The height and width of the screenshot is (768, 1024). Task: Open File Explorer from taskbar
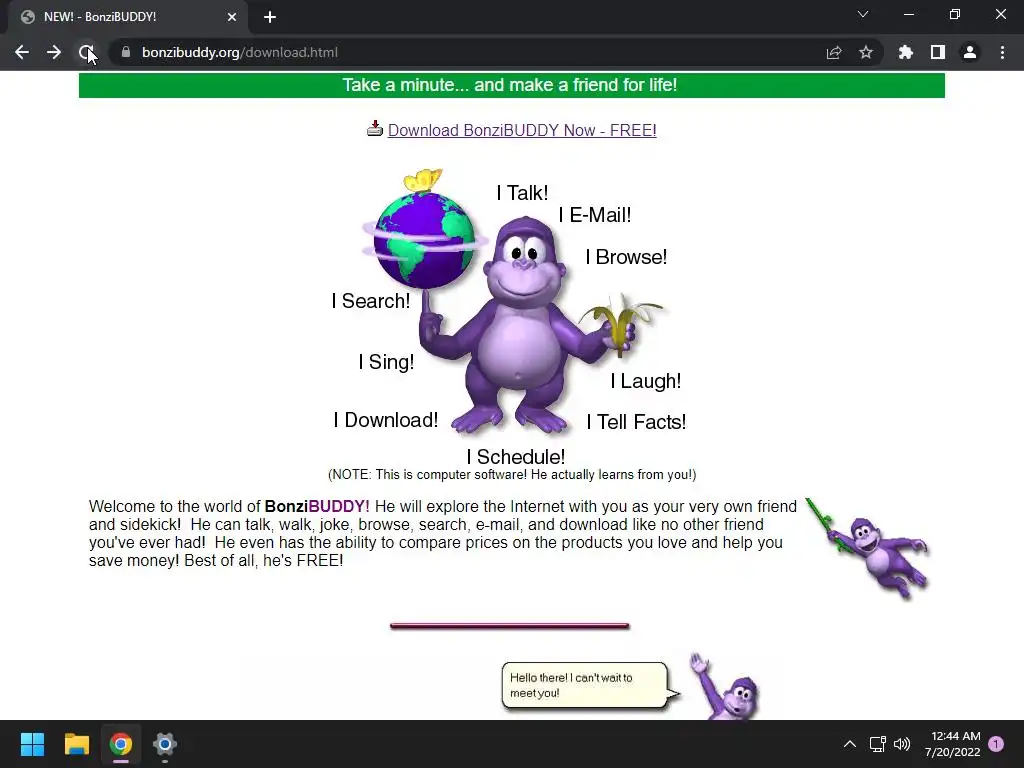[76, 744]
